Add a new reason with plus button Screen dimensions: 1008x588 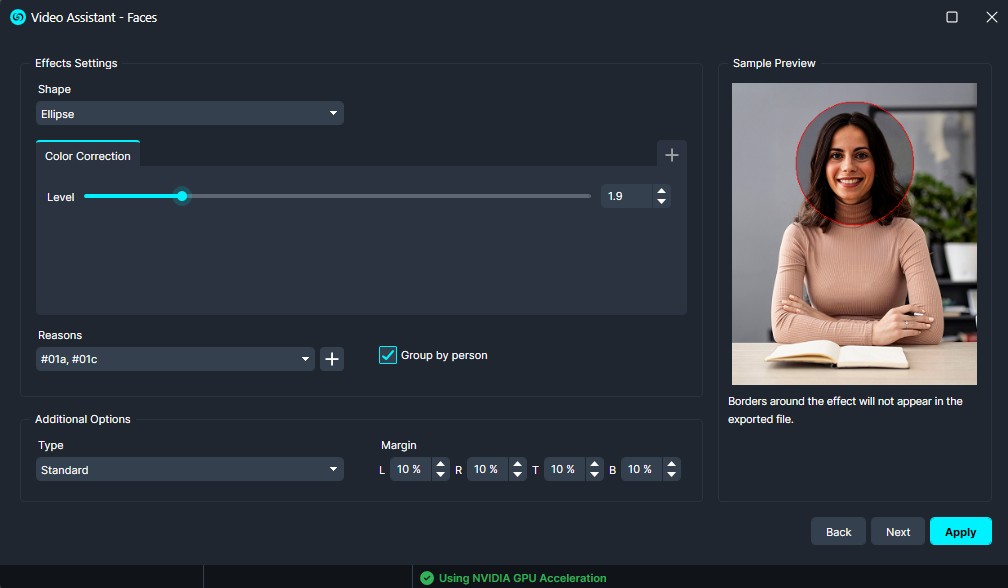pyautogui.click(x=332, y=359)
